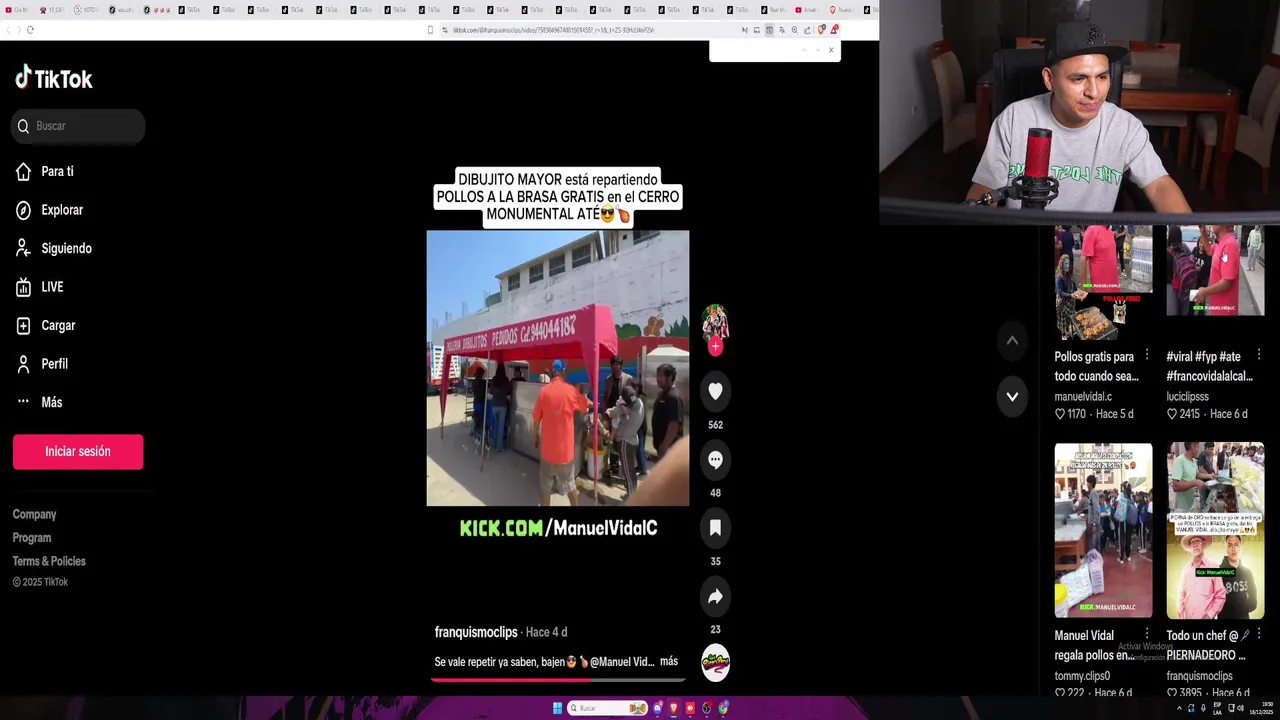Open the manuelvidal.c author link

pyautogui.click(x=1083, y=397)
